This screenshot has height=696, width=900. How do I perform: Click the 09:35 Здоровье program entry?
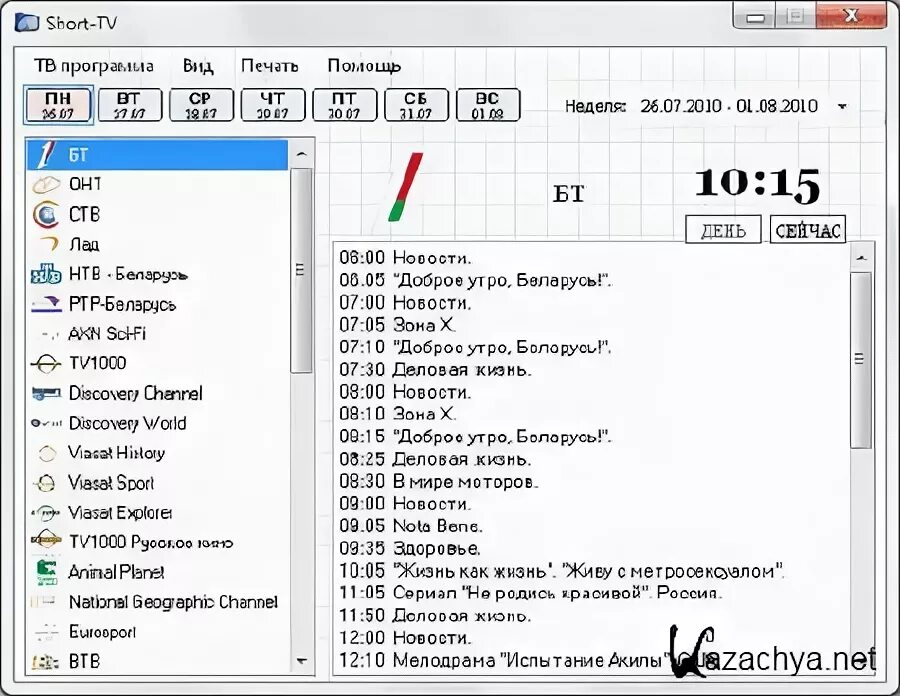[409, 548]
